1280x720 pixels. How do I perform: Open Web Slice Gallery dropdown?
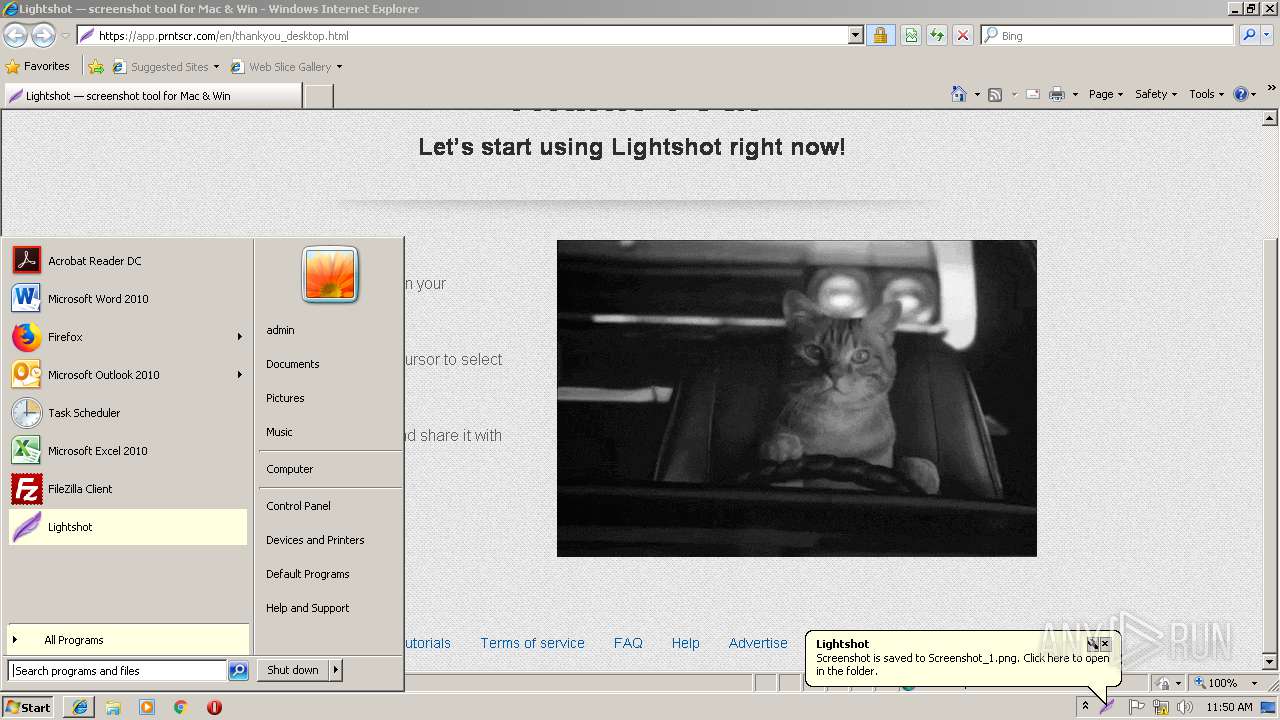tap(339, 67)
